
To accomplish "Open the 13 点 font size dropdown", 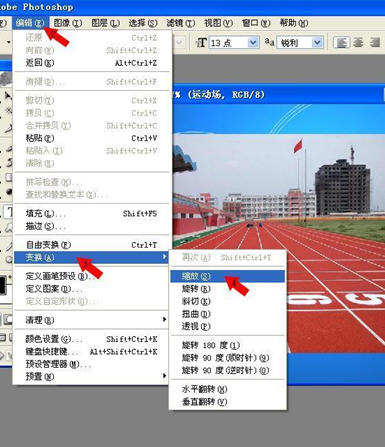I will pyautogui.click(x=253, y=43).
